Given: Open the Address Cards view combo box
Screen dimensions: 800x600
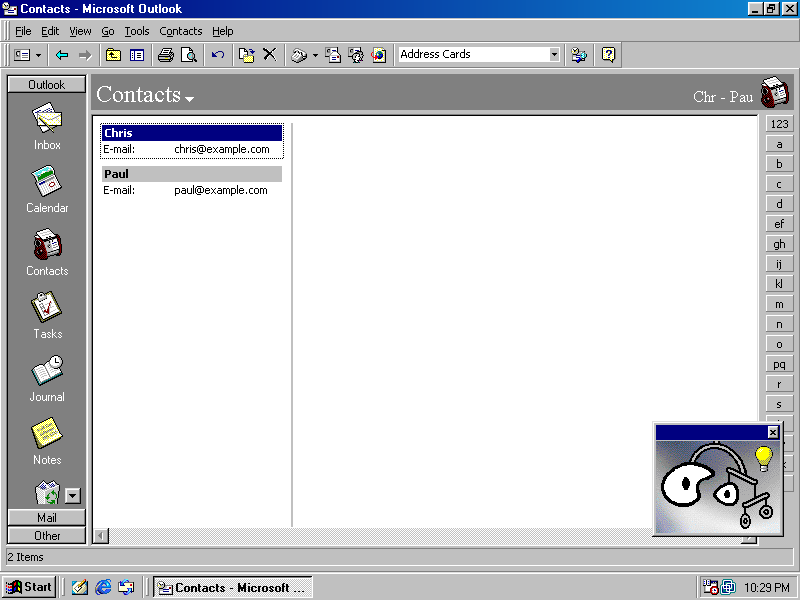Looking at the screenshot, I should click(479, 54).
